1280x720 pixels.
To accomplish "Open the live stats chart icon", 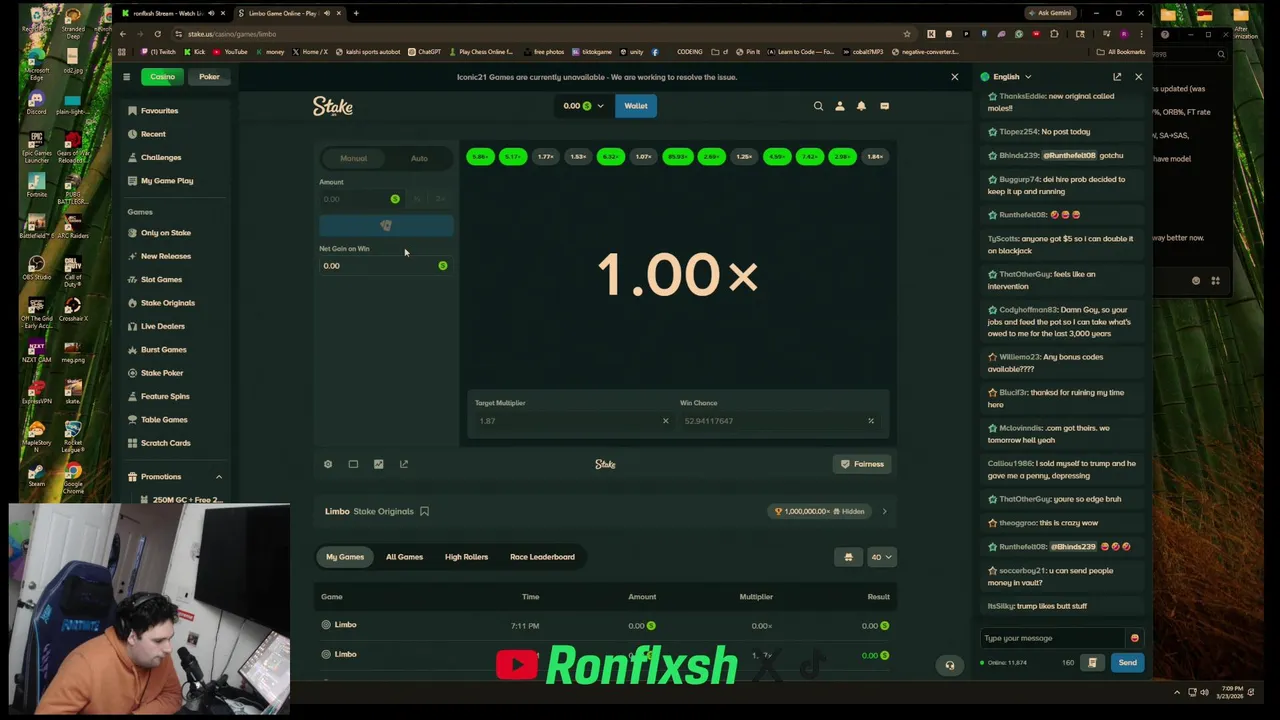I will [x=378, y=464].
